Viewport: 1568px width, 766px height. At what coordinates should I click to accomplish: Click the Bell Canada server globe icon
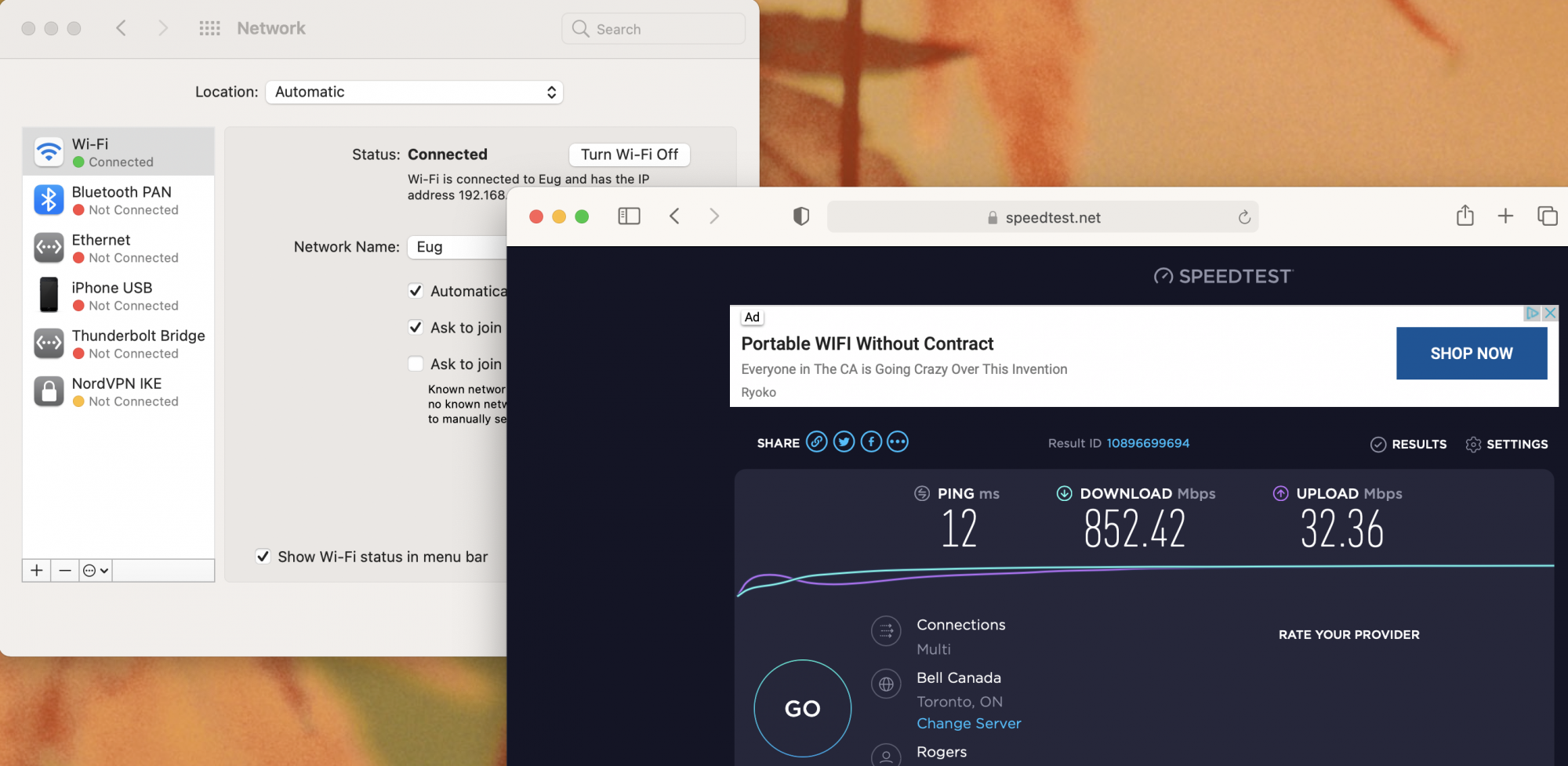[886, 684]
